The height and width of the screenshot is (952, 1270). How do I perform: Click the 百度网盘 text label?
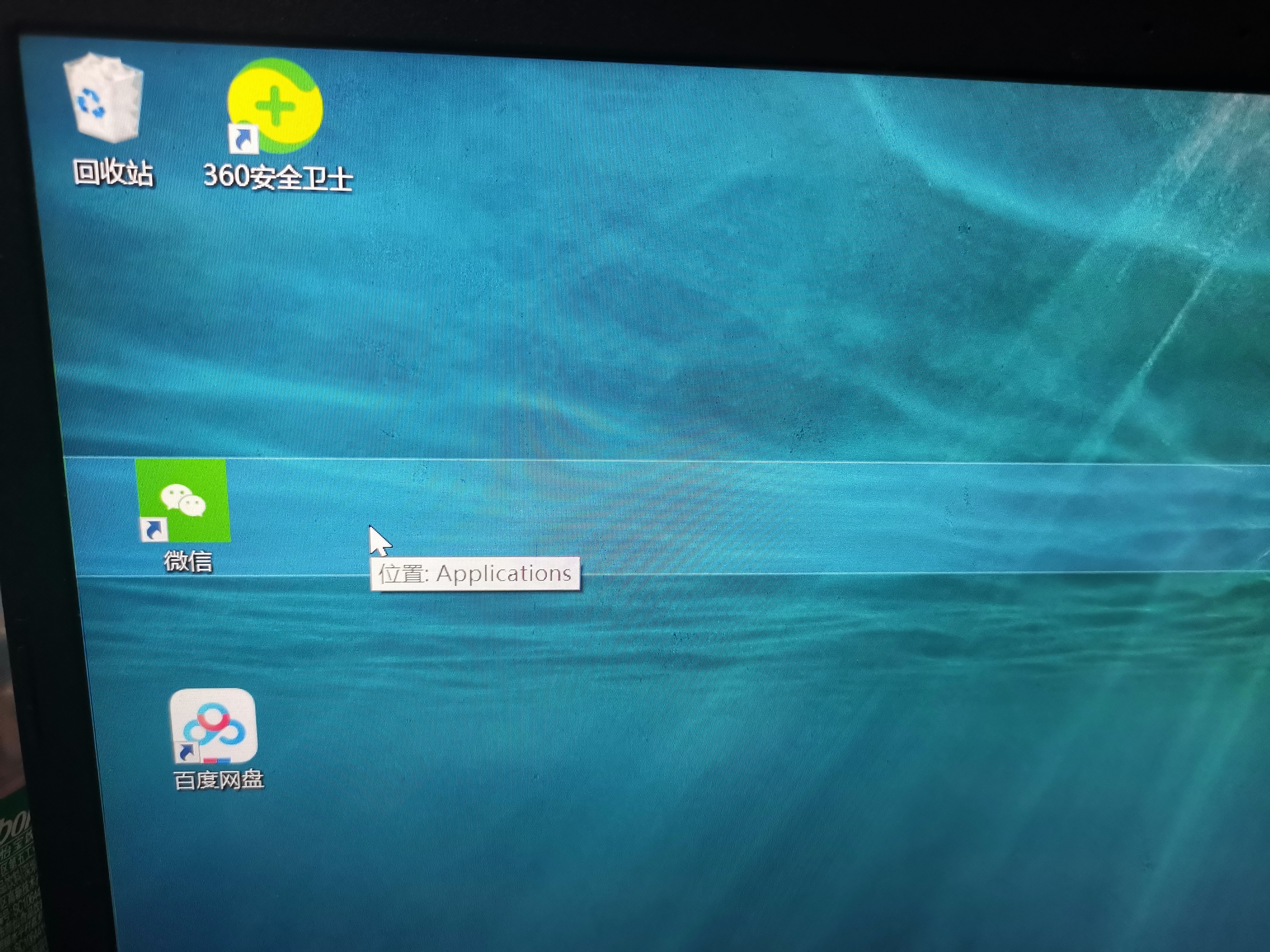point(218,780)
